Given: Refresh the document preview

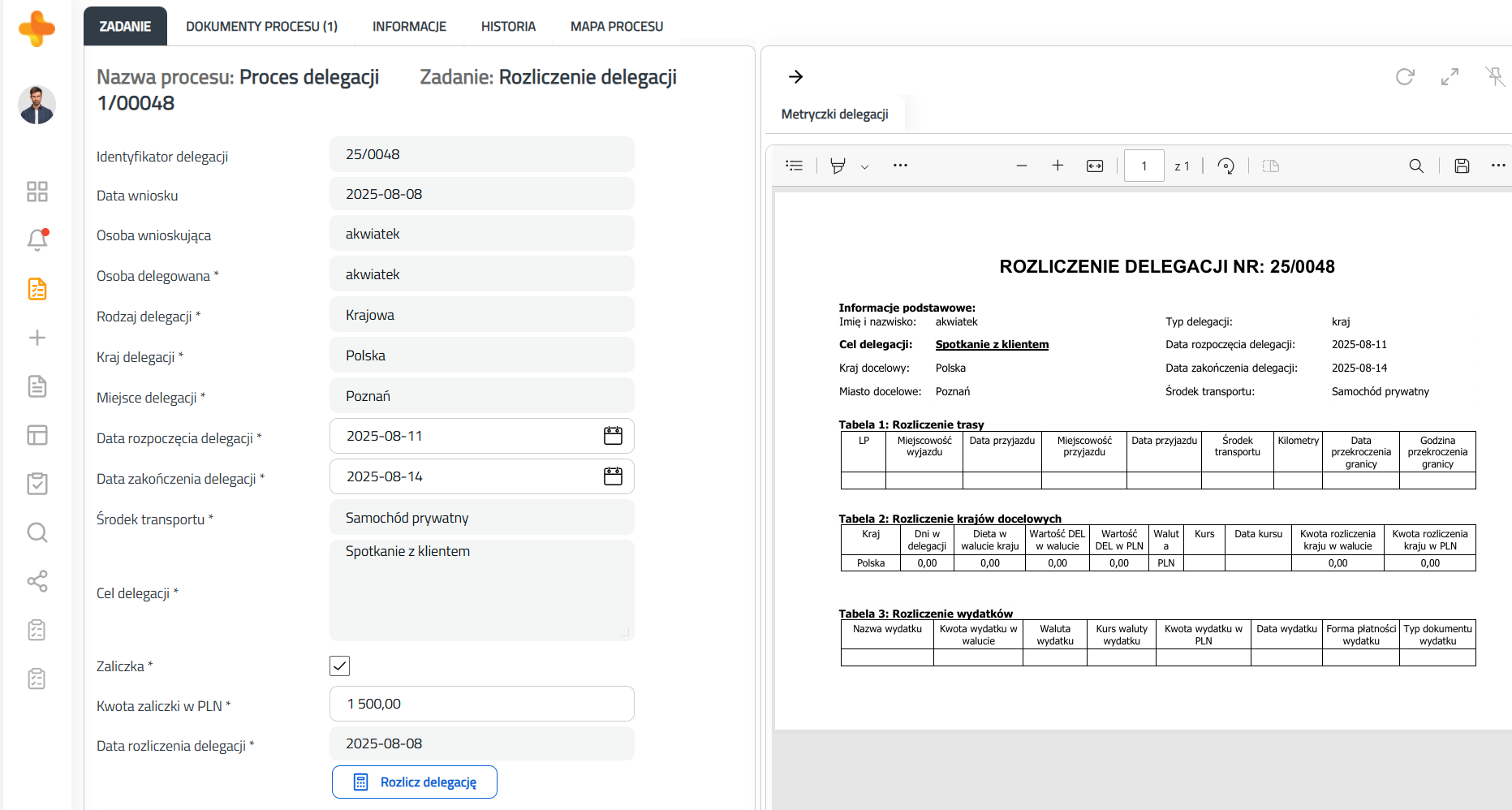Looking at the screenshot, I should [x=1405, y=76].
